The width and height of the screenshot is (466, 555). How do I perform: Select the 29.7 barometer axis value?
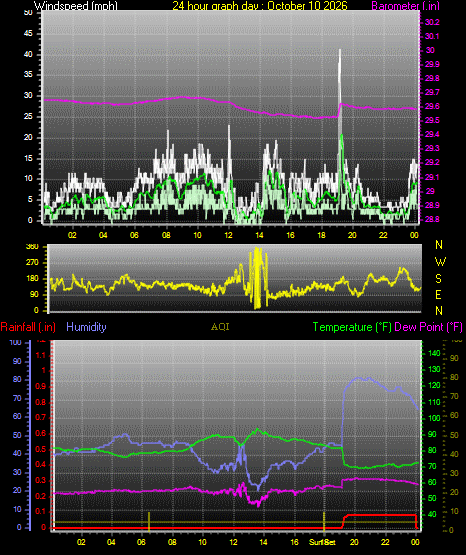(x=432, y=92)
